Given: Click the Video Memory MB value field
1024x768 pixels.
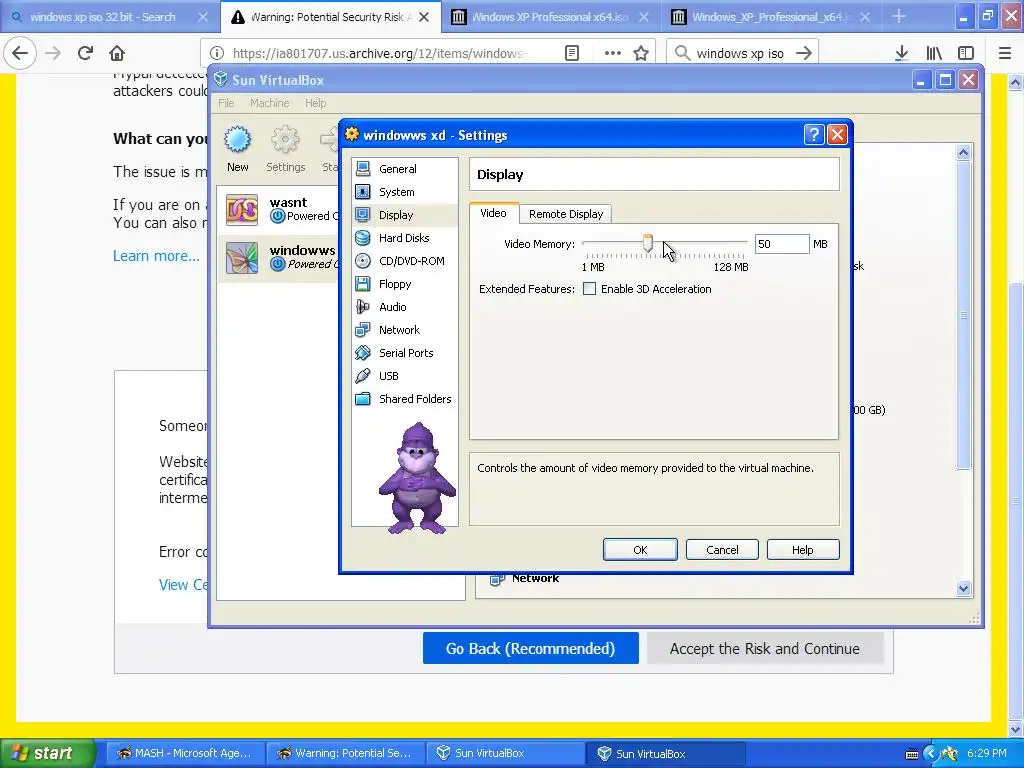Looking at the screenshot, I should click(782, 244).
